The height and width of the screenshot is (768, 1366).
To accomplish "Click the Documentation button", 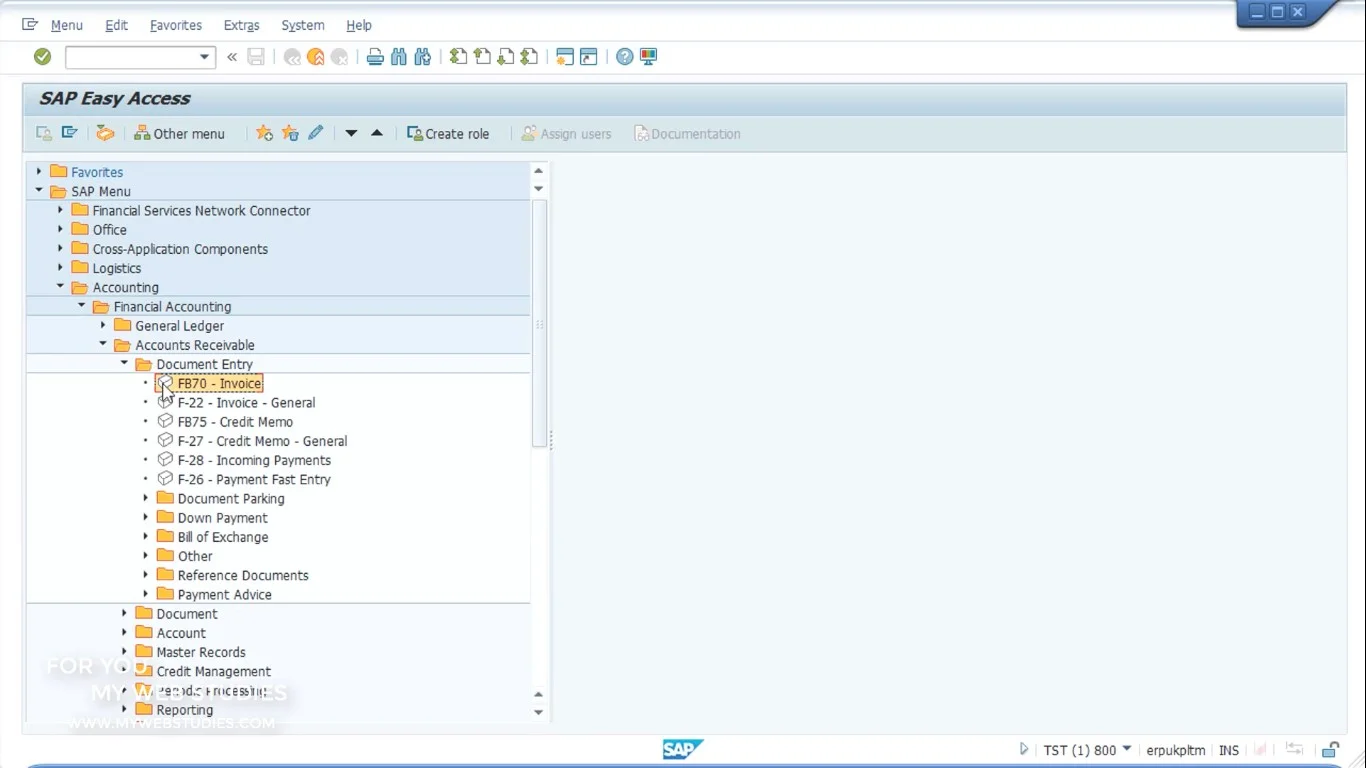I will (x=687, y=133).
